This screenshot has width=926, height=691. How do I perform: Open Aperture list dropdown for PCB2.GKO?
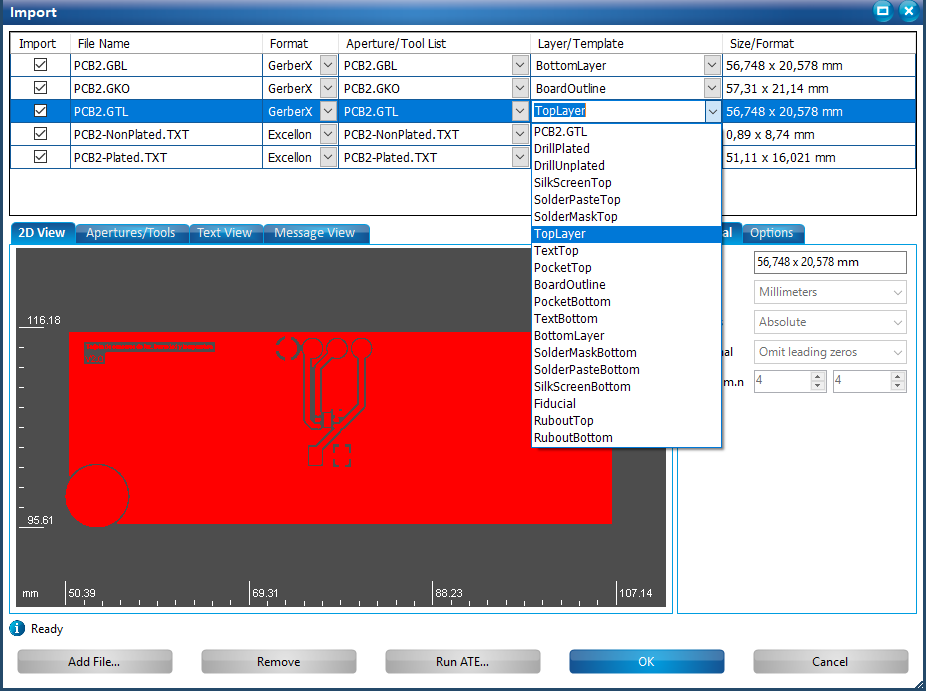tap(520, 88)
